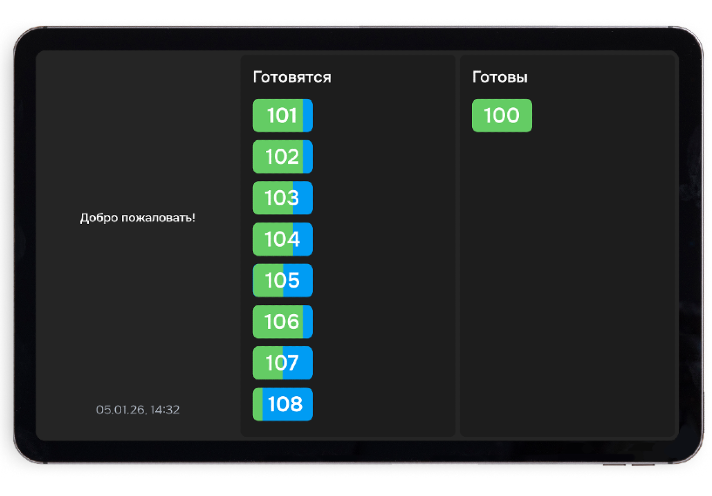Tap the order 104 badge
712x496 pixels.
click(x=282, y=239)
